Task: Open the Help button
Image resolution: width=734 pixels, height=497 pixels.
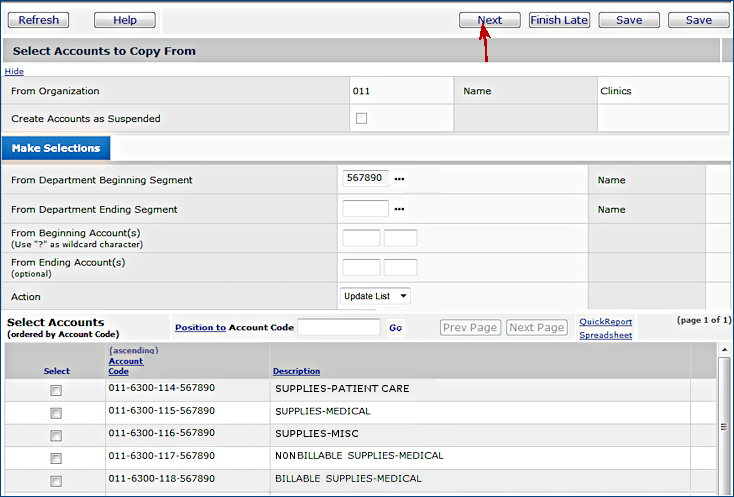Action: coord(125,20)
